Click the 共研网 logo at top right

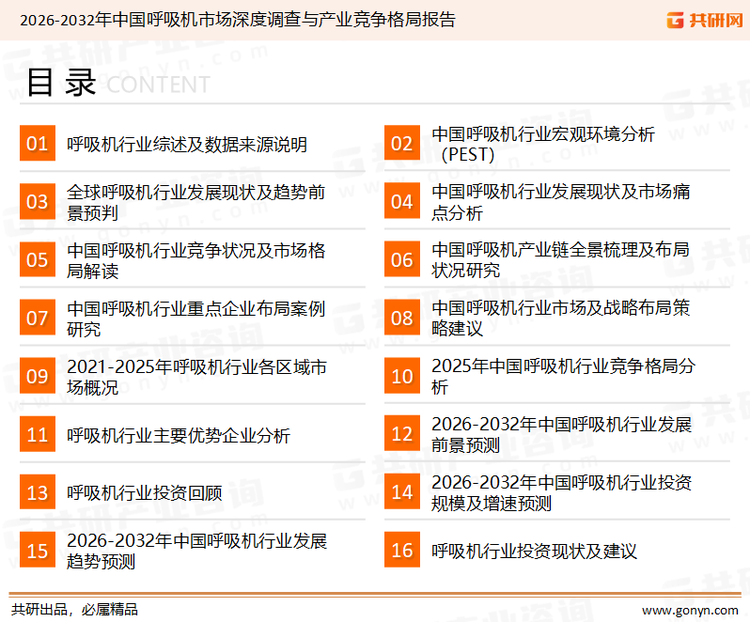tap(705, 20)
